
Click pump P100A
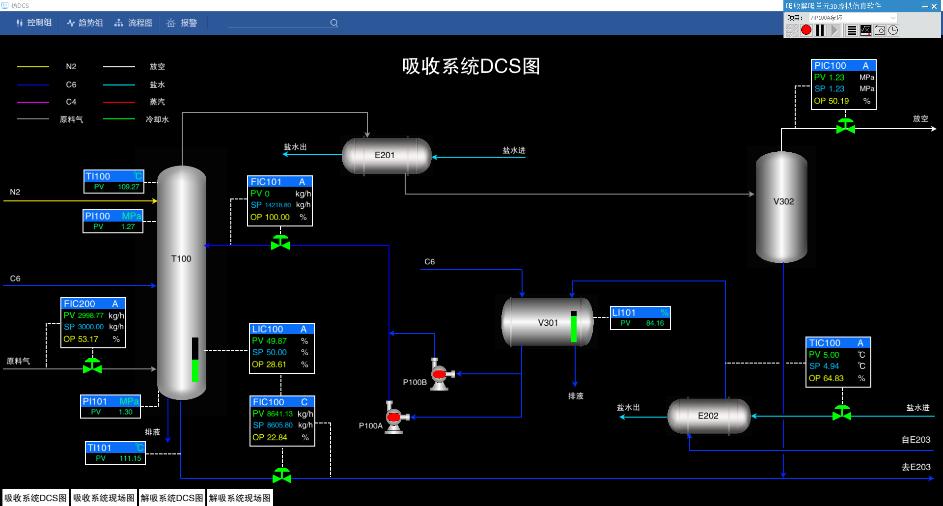coord(393,417)
